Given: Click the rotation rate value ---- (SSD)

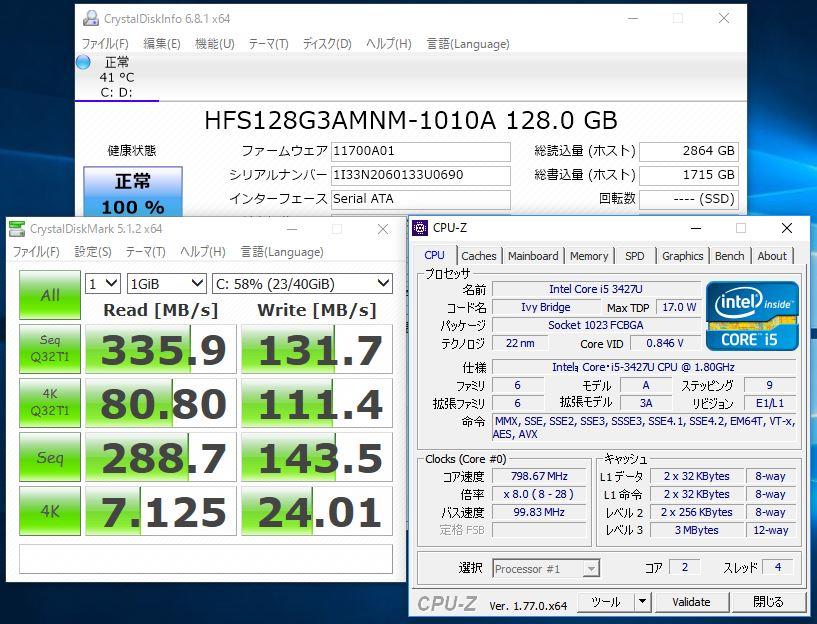Looking at the screenshot, I should tap(689, 199).
